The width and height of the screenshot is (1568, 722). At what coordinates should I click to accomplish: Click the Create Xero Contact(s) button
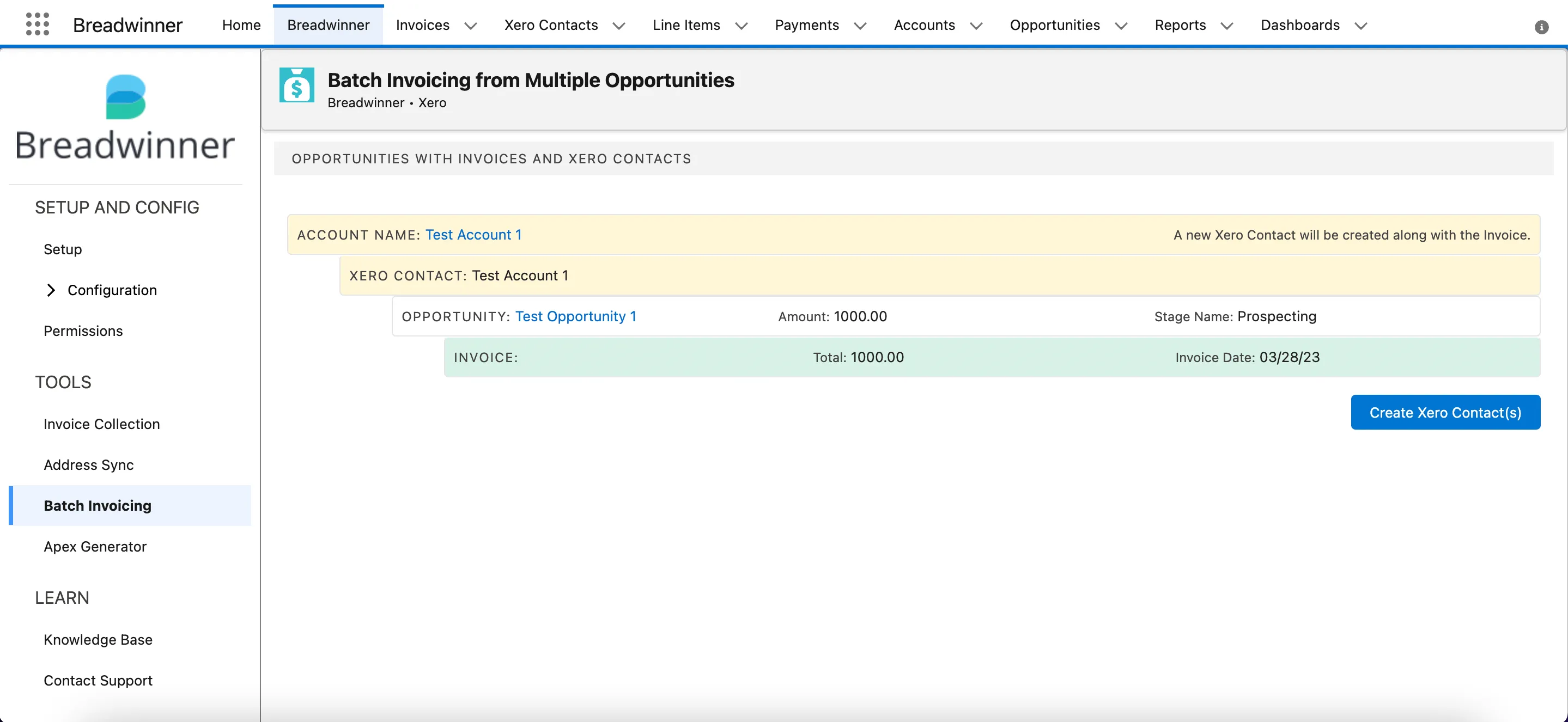pyautogui.click(x=1445, y=412)
